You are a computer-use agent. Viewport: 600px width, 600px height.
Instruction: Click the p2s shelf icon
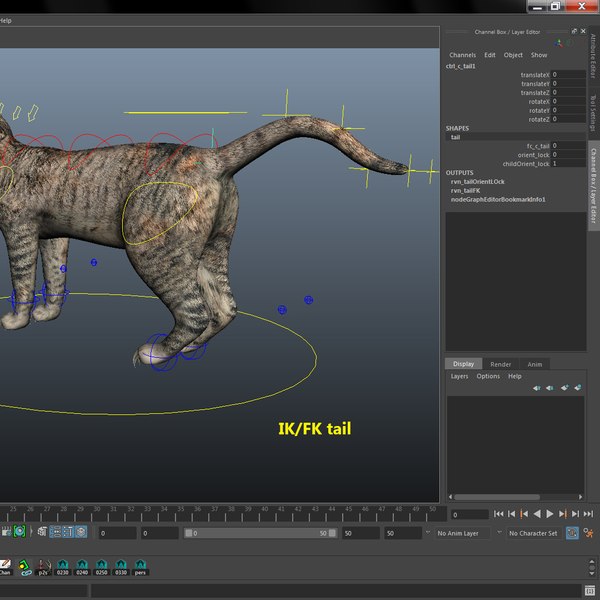click(43, 567)
